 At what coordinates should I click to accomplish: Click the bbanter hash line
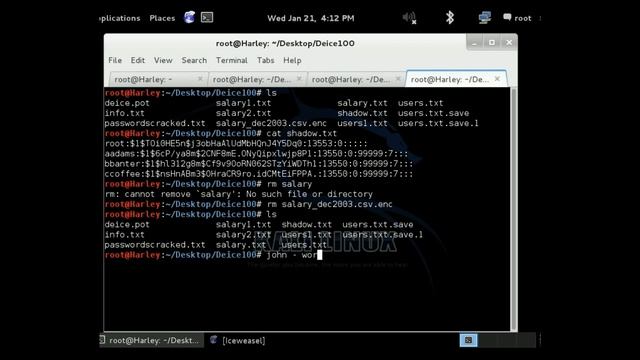259,164
